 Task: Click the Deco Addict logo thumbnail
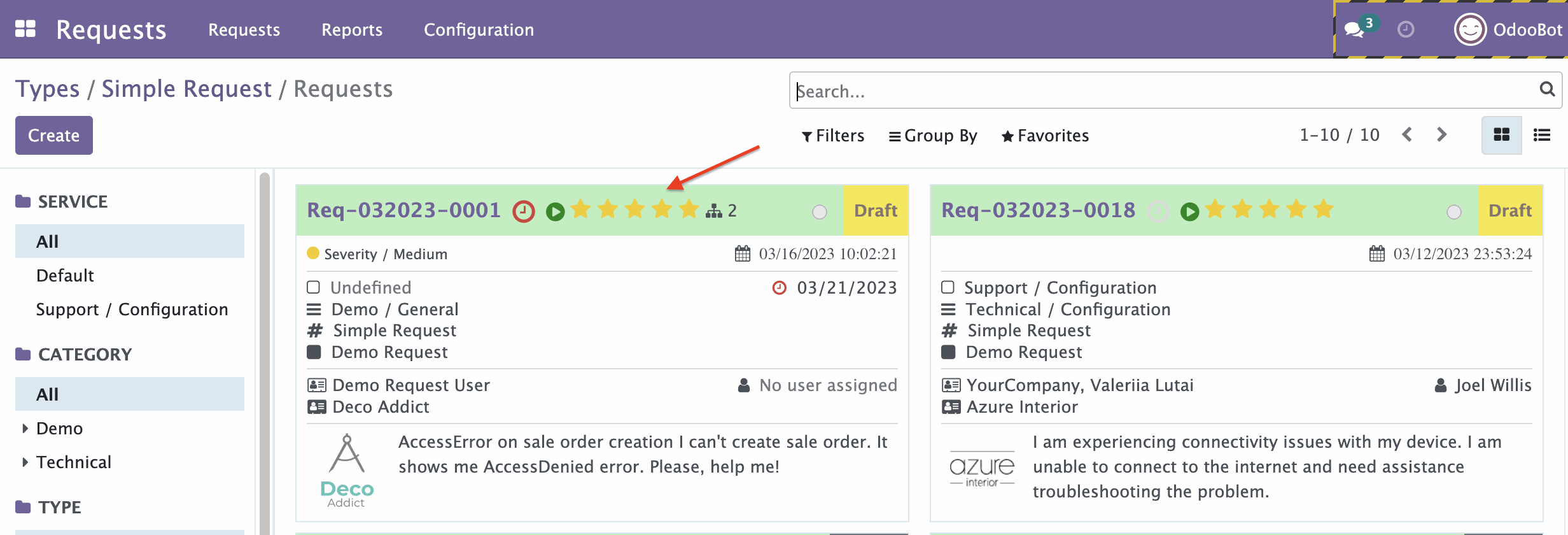347,471
